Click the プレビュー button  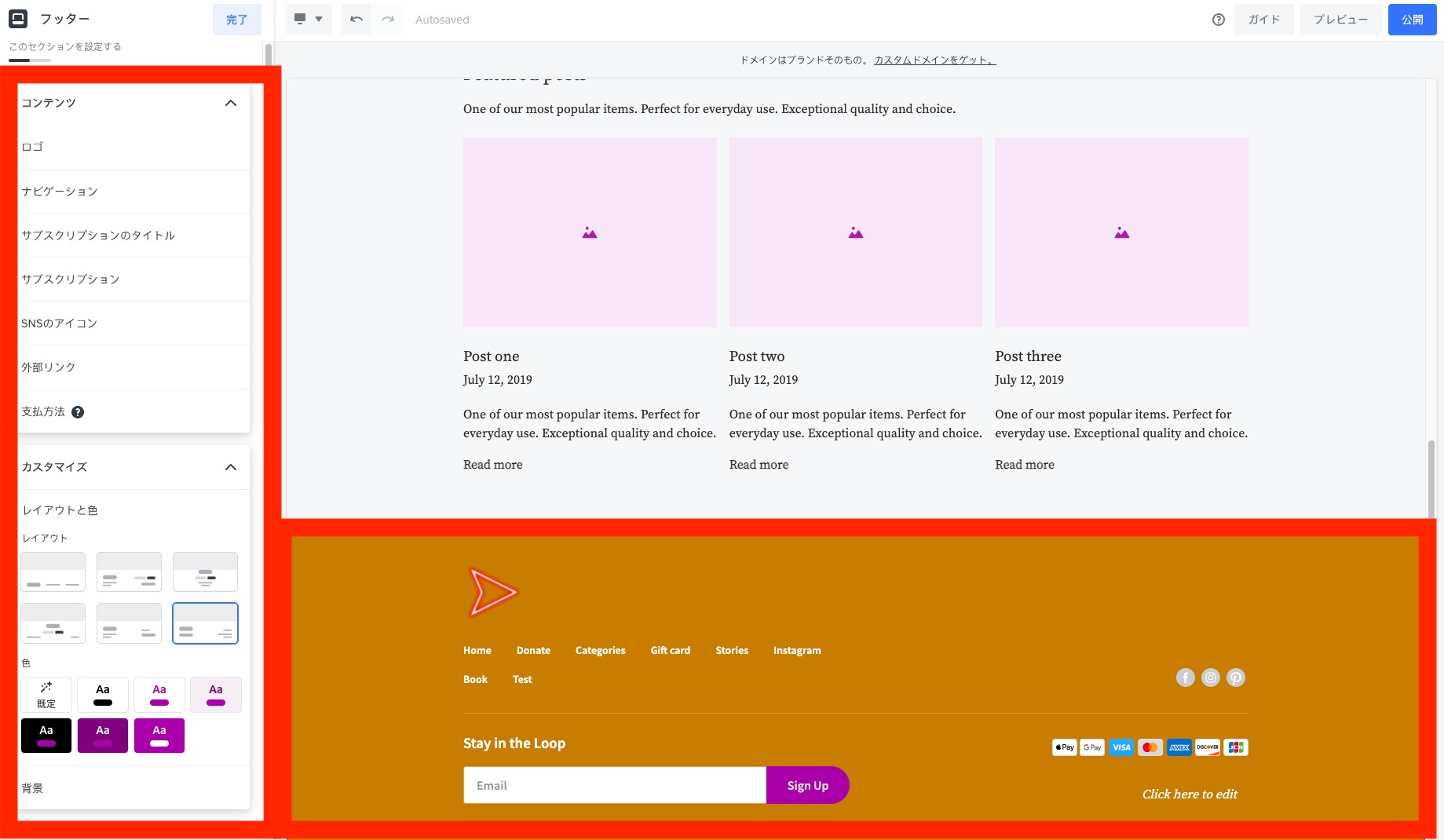(1340, 20)
